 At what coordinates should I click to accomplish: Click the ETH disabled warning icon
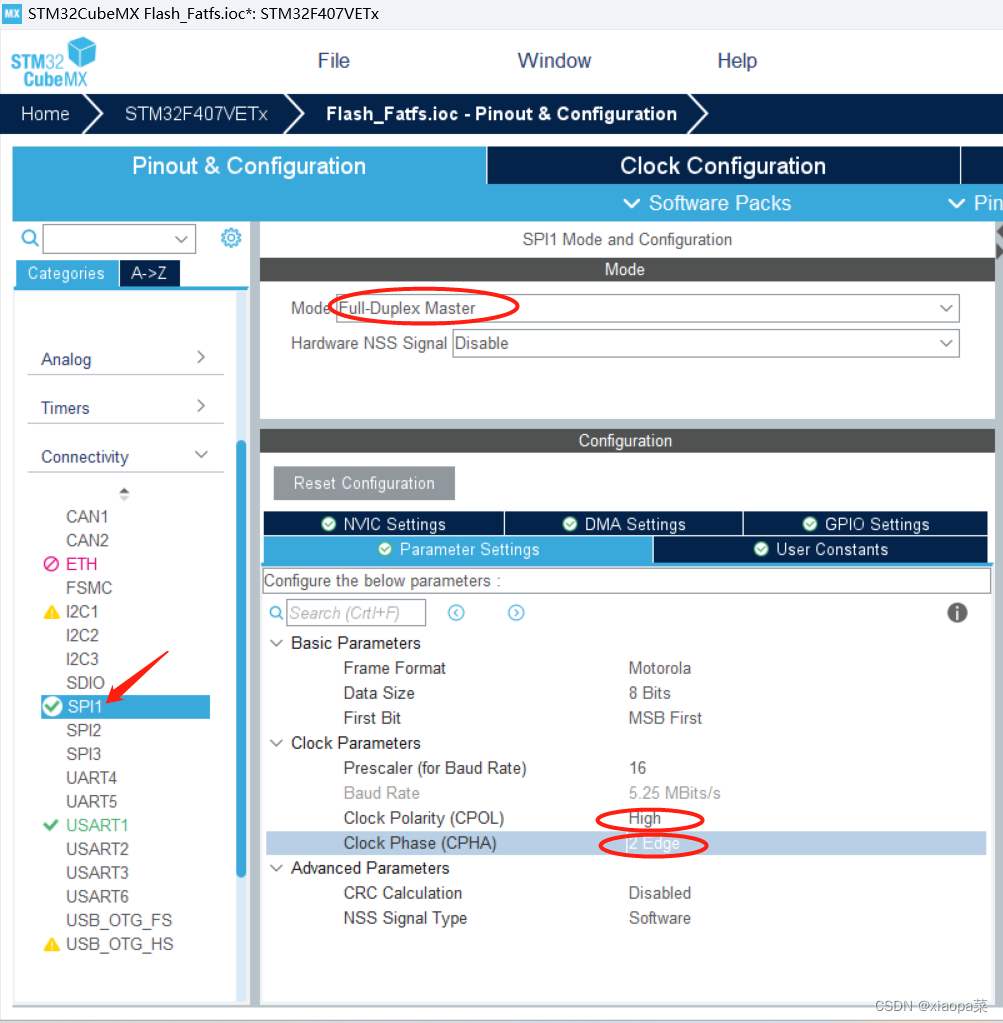[51, 564]
